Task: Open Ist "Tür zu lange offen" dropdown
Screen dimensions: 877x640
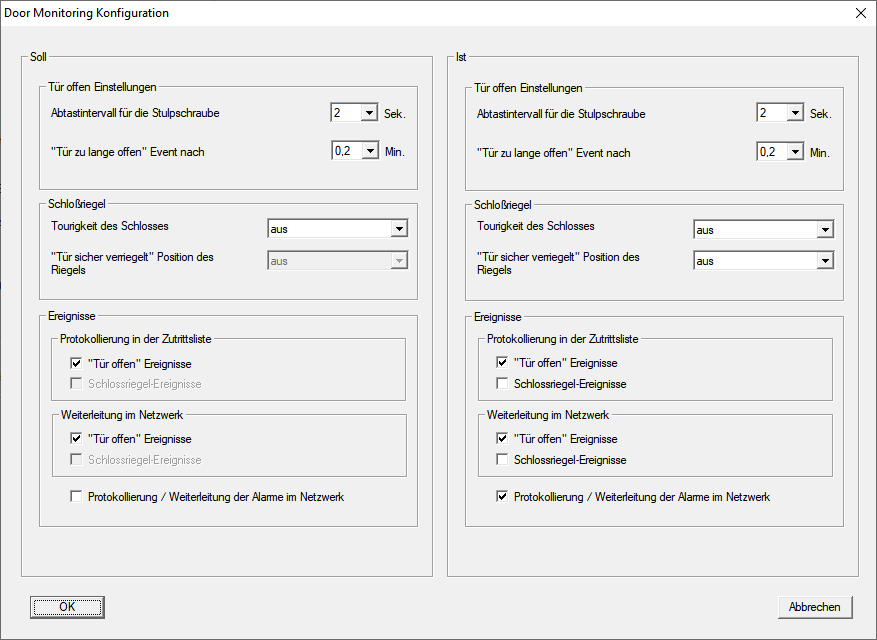Action: tap(795, 152)
